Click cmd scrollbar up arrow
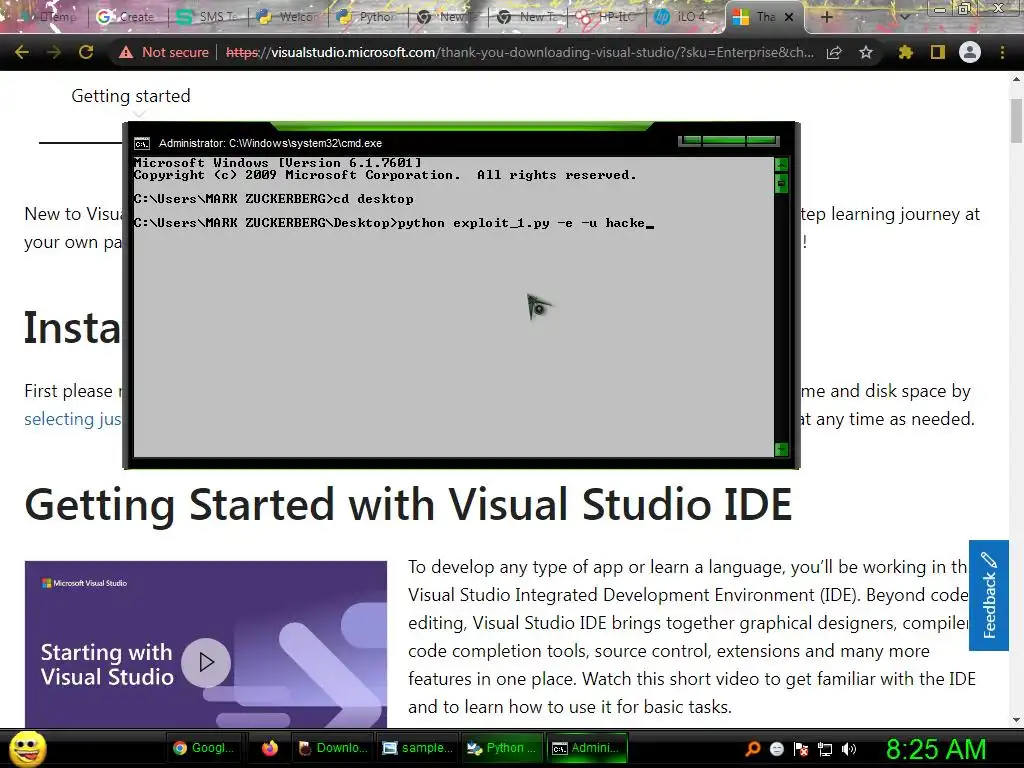 click(x=781, y=164)
